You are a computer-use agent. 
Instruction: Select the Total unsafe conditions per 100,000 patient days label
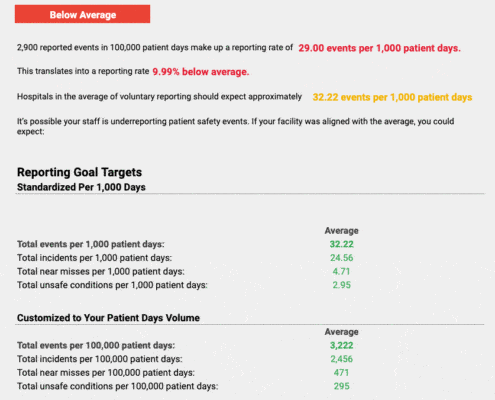(x=118, y=386)
